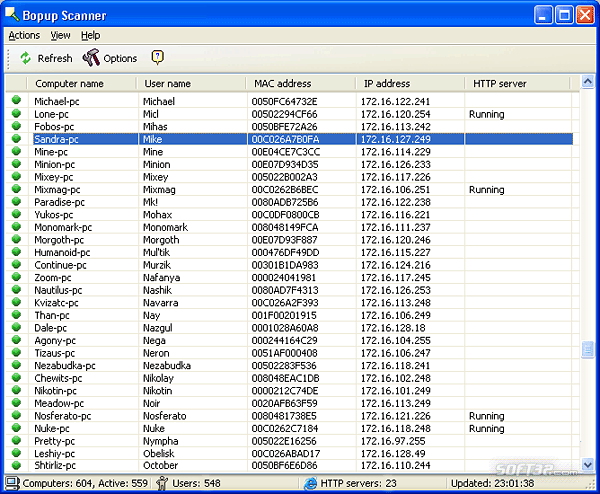The height and width of the screenshot is (494, 600).
Task: Click green status dot for Zoom-pc
Action: coord(16,277)
